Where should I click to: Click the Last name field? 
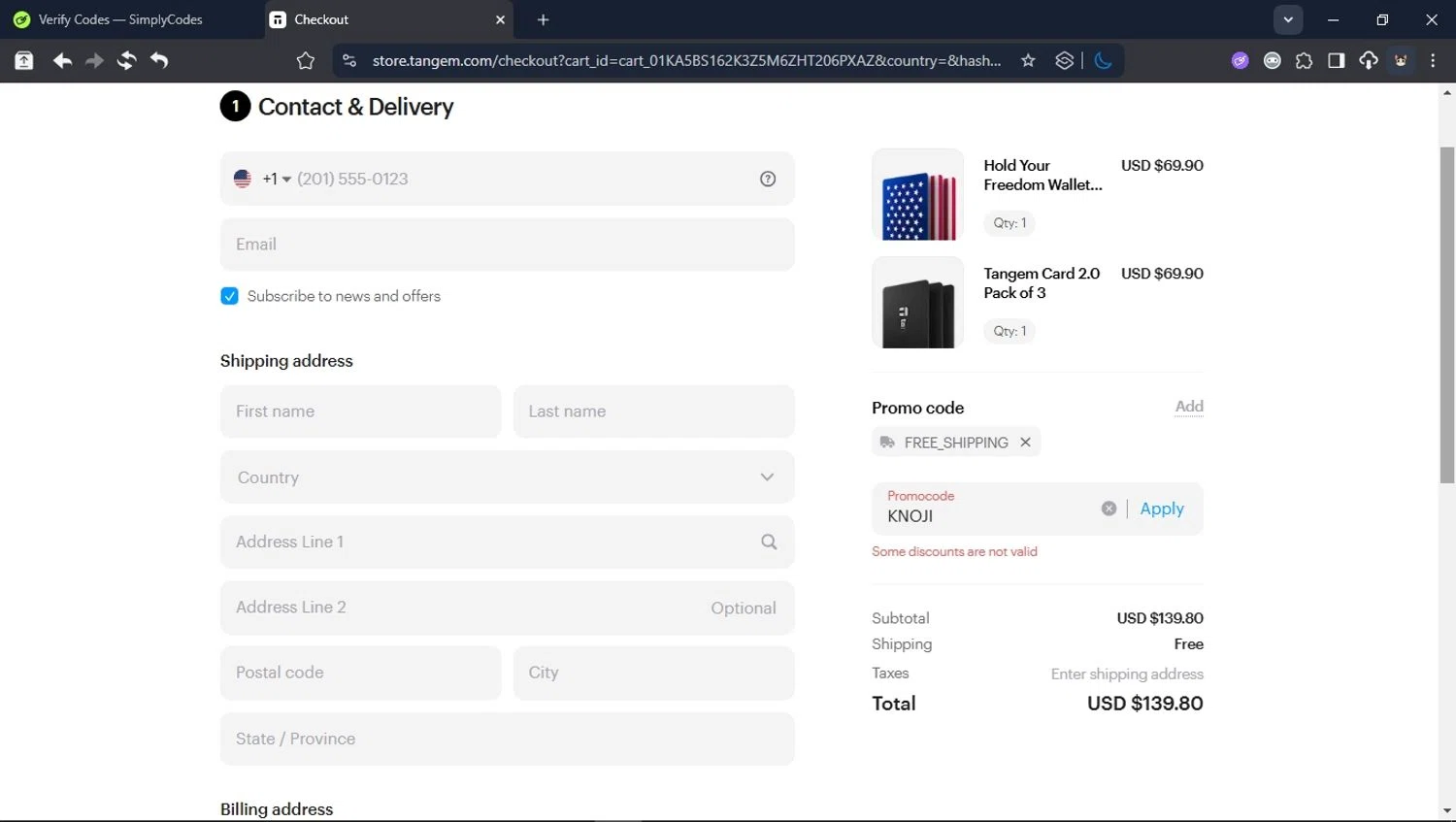coord(654,411)
